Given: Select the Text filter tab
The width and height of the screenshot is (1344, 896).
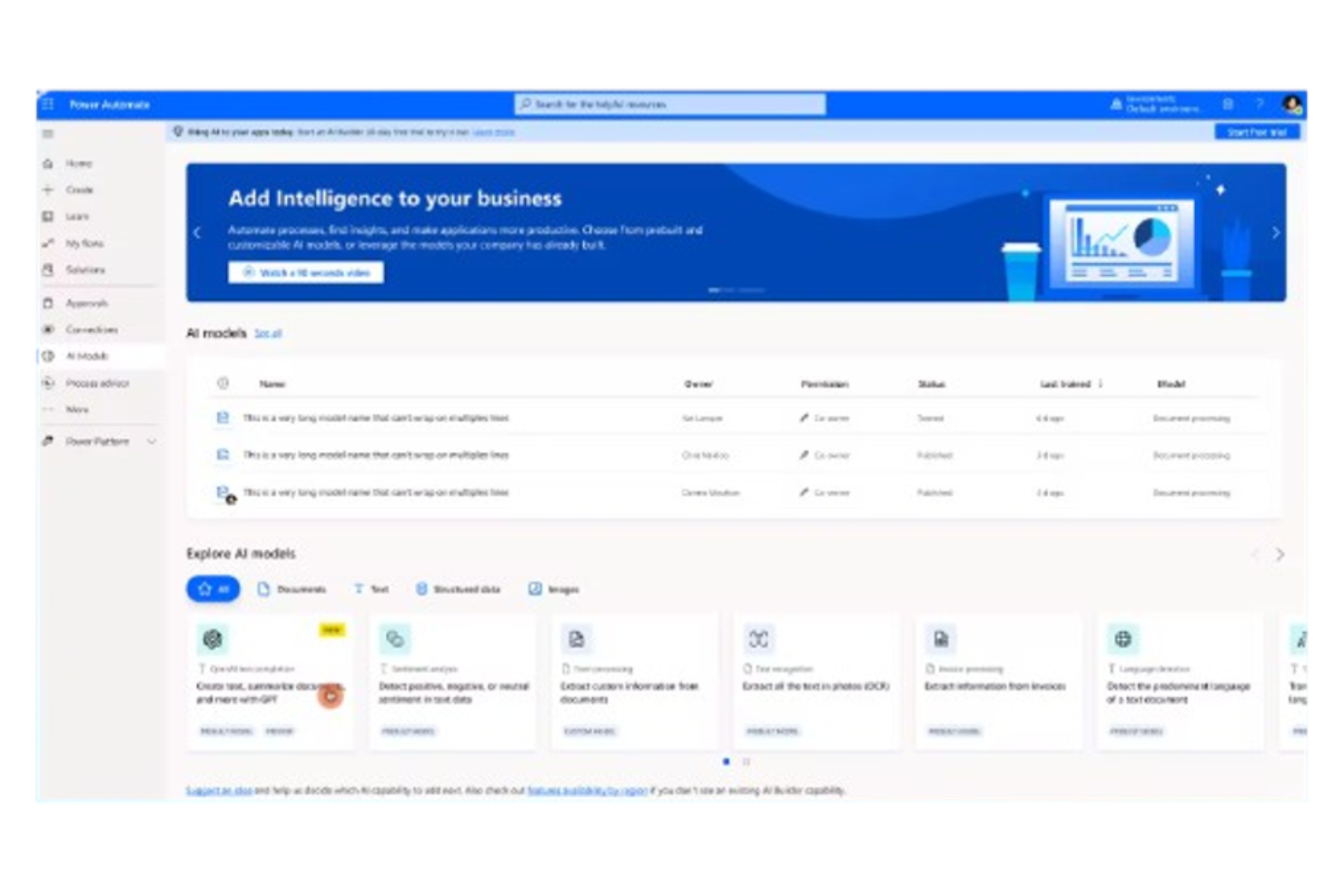Looking at the screenshot, I should click(371, 589).
